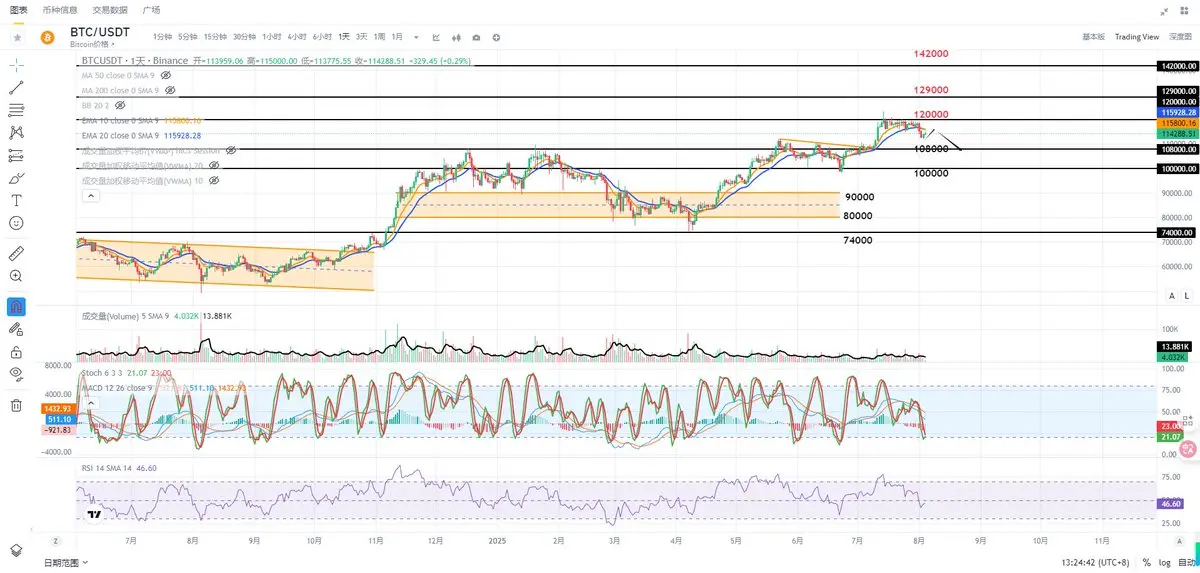The height and width of the screenshot is (573, 1200).
Task: Toggle stay in drawing mode pencil
Action: coord(16,329)
